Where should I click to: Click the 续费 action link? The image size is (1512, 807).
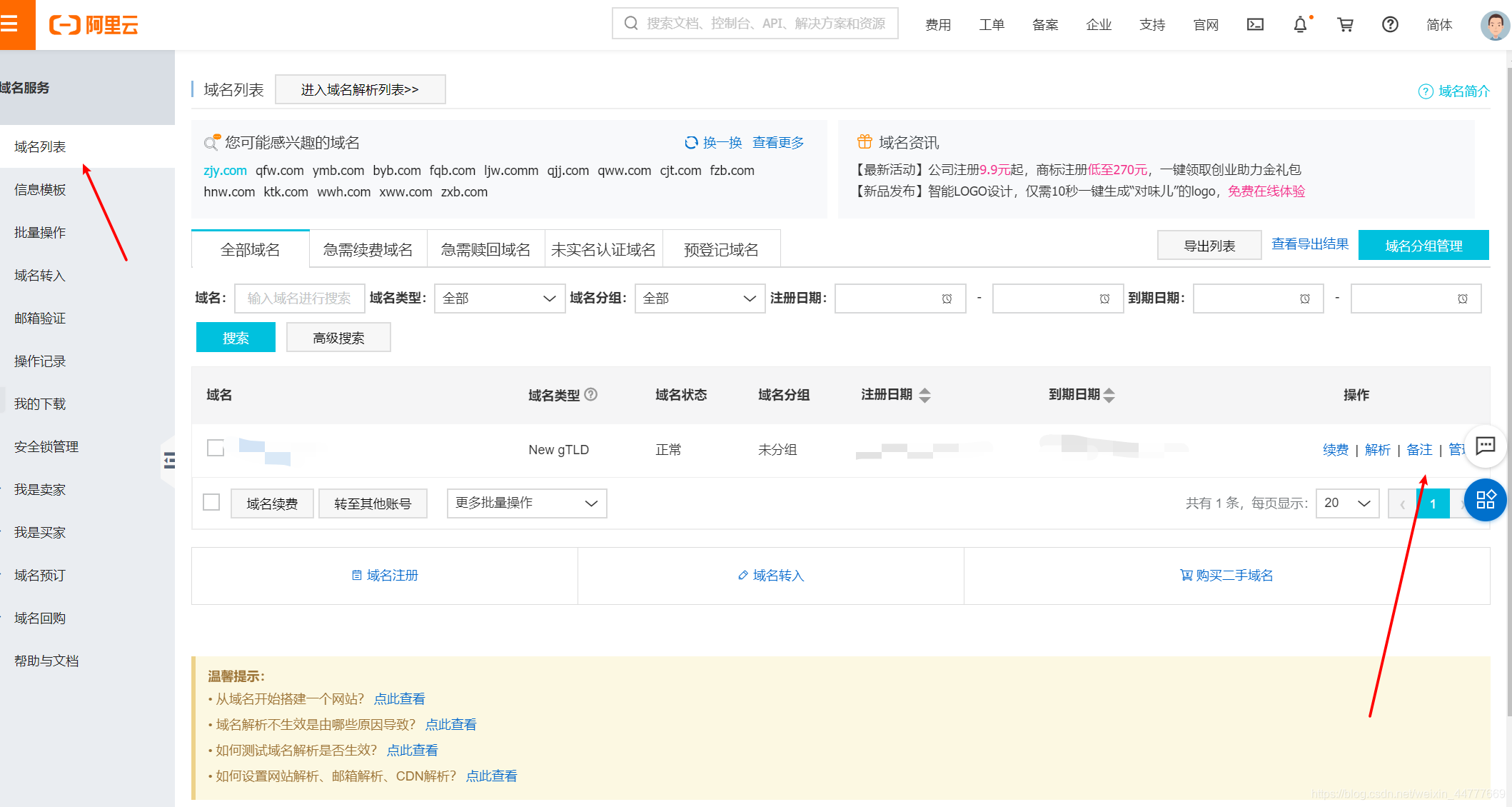1336,449
